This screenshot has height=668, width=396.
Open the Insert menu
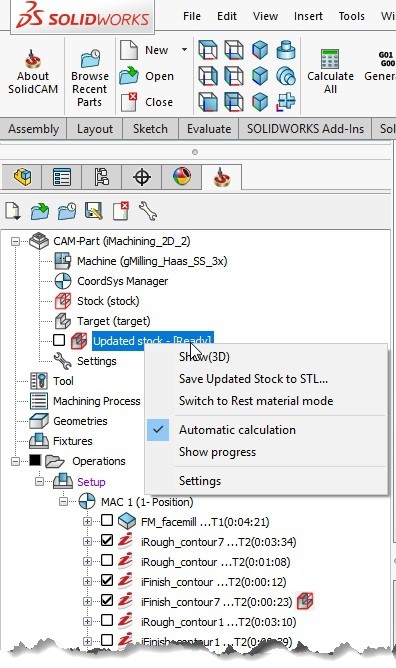[x=308, y=16]
